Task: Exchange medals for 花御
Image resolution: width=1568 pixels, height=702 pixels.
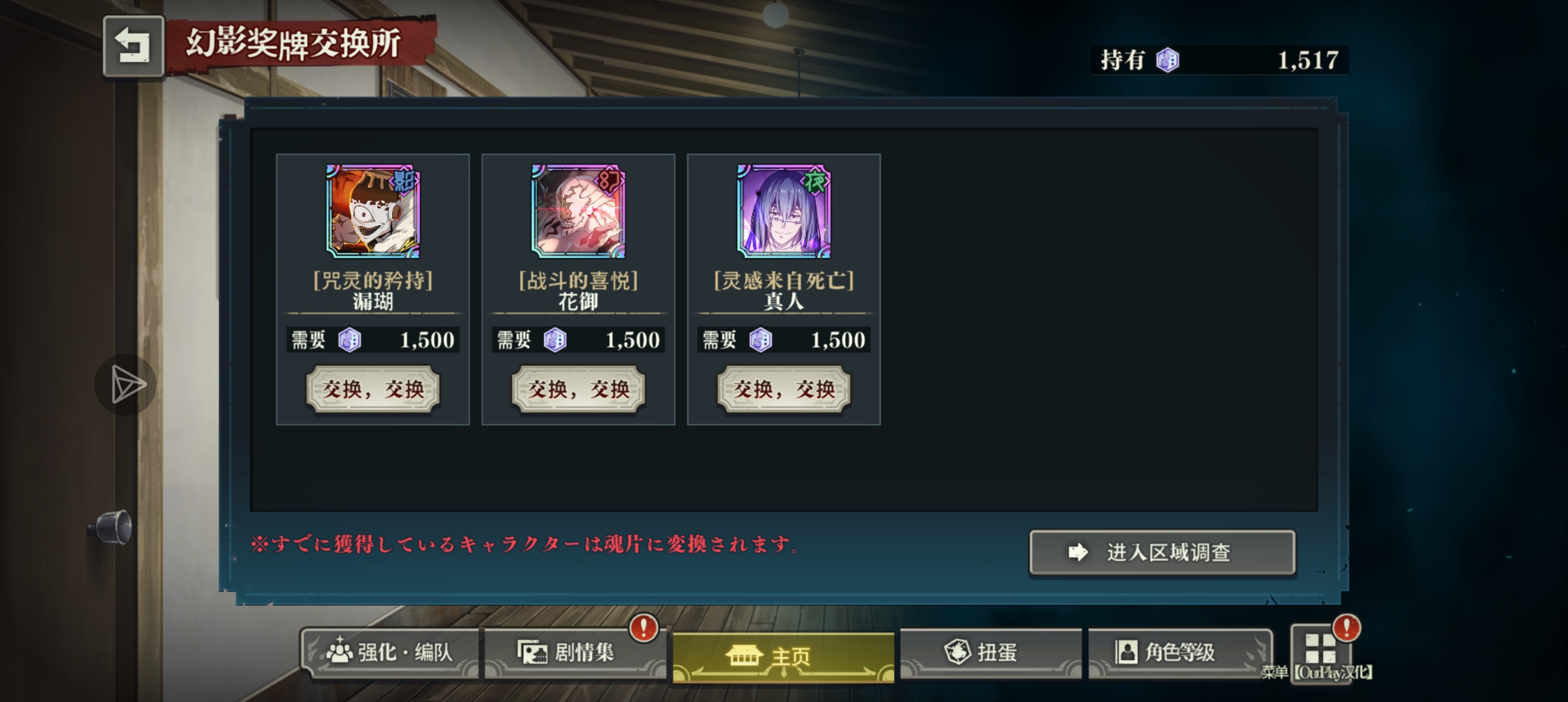Action: pyautogui.click(x=579, y=389)
